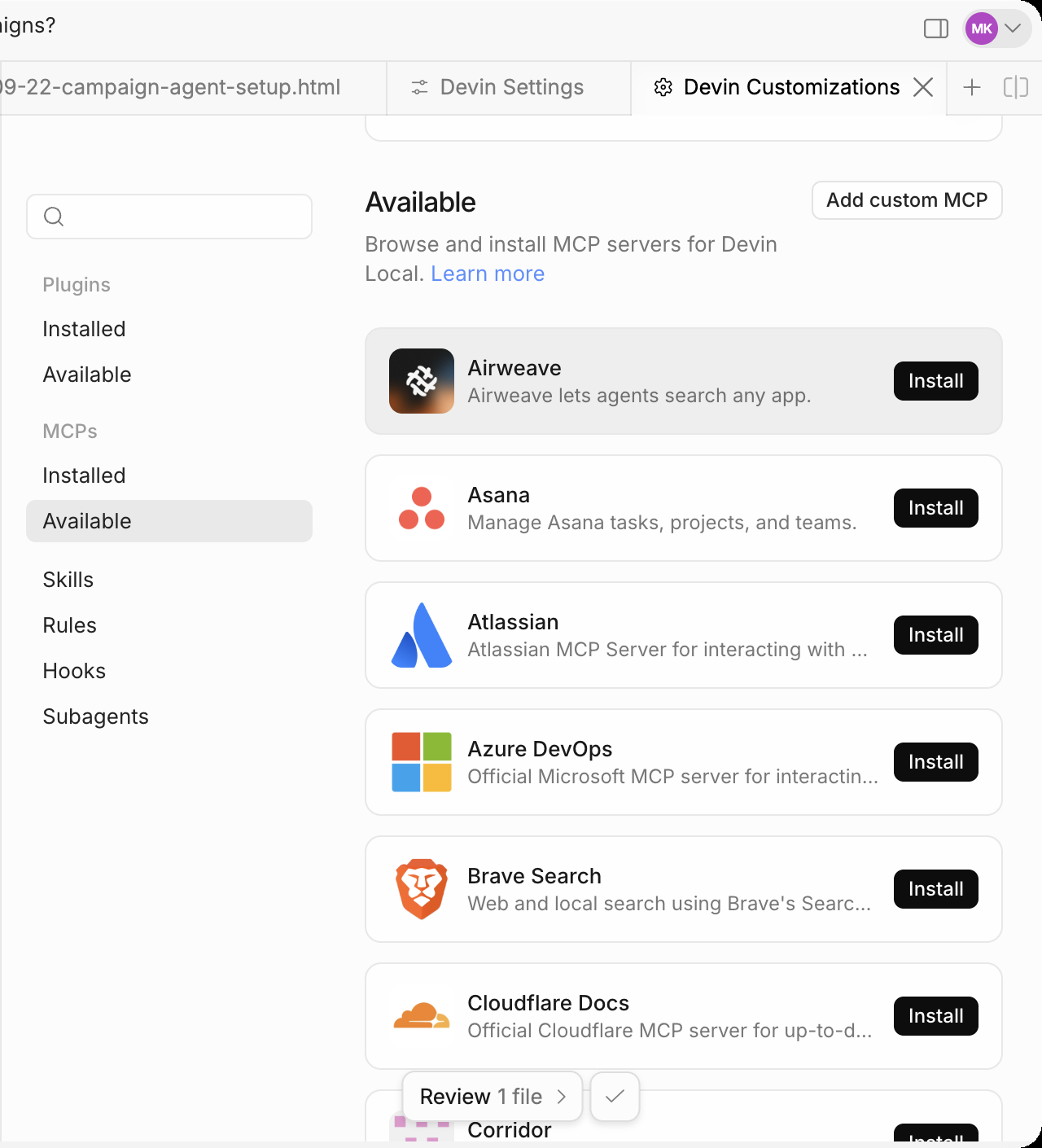Install the Airweave MCP

click(936, 381)
